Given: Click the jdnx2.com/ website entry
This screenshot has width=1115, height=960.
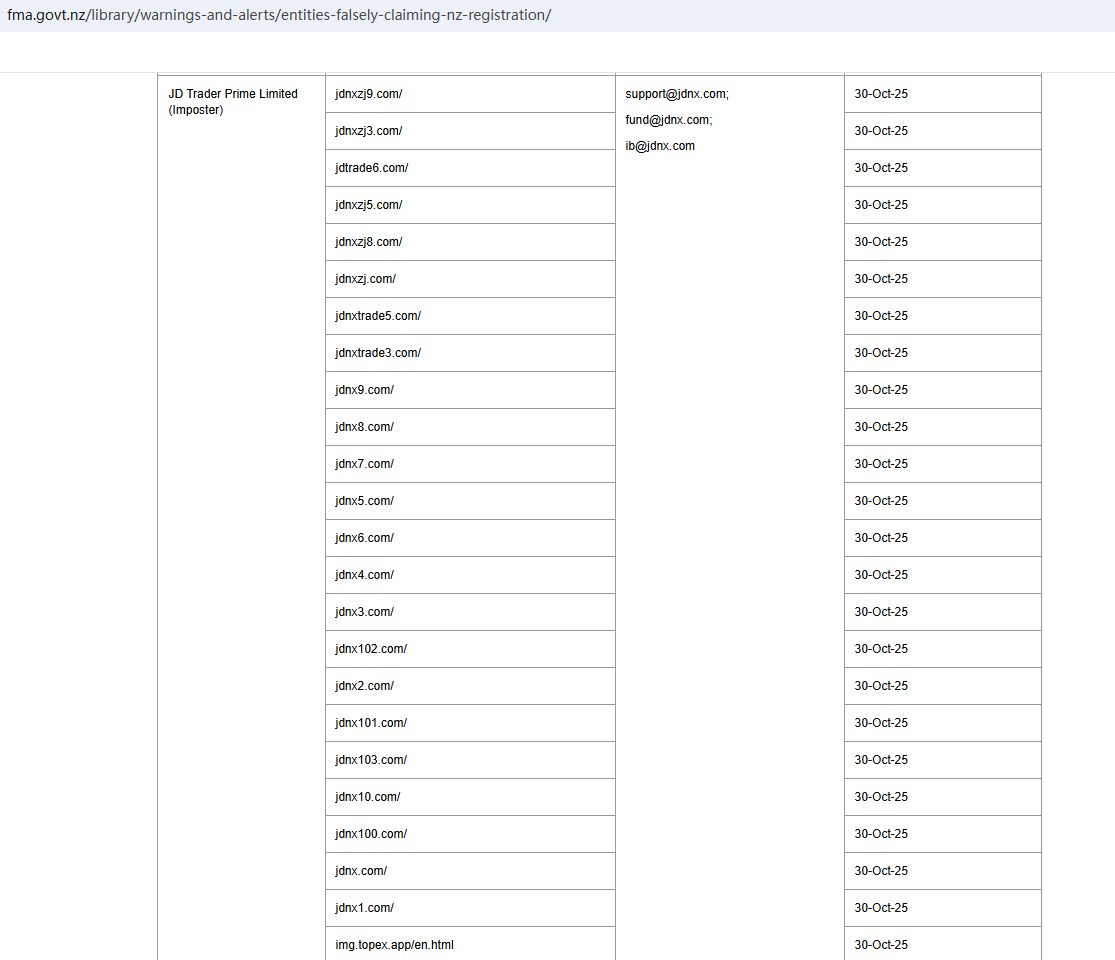Looking at the screenshot, I should [x=364, y=686].
